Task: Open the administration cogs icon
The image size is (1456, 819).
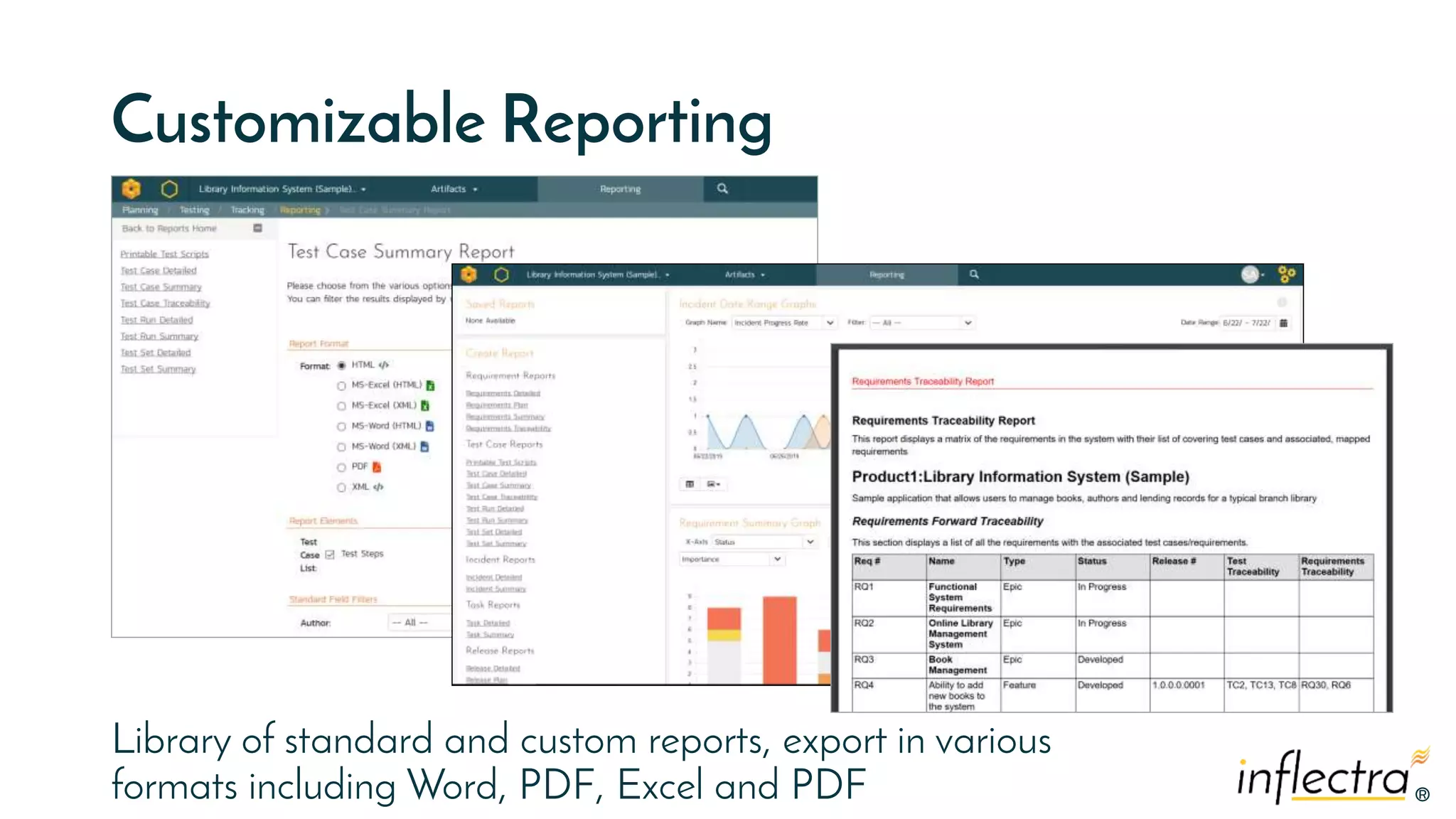Action: click(1287, 274)
